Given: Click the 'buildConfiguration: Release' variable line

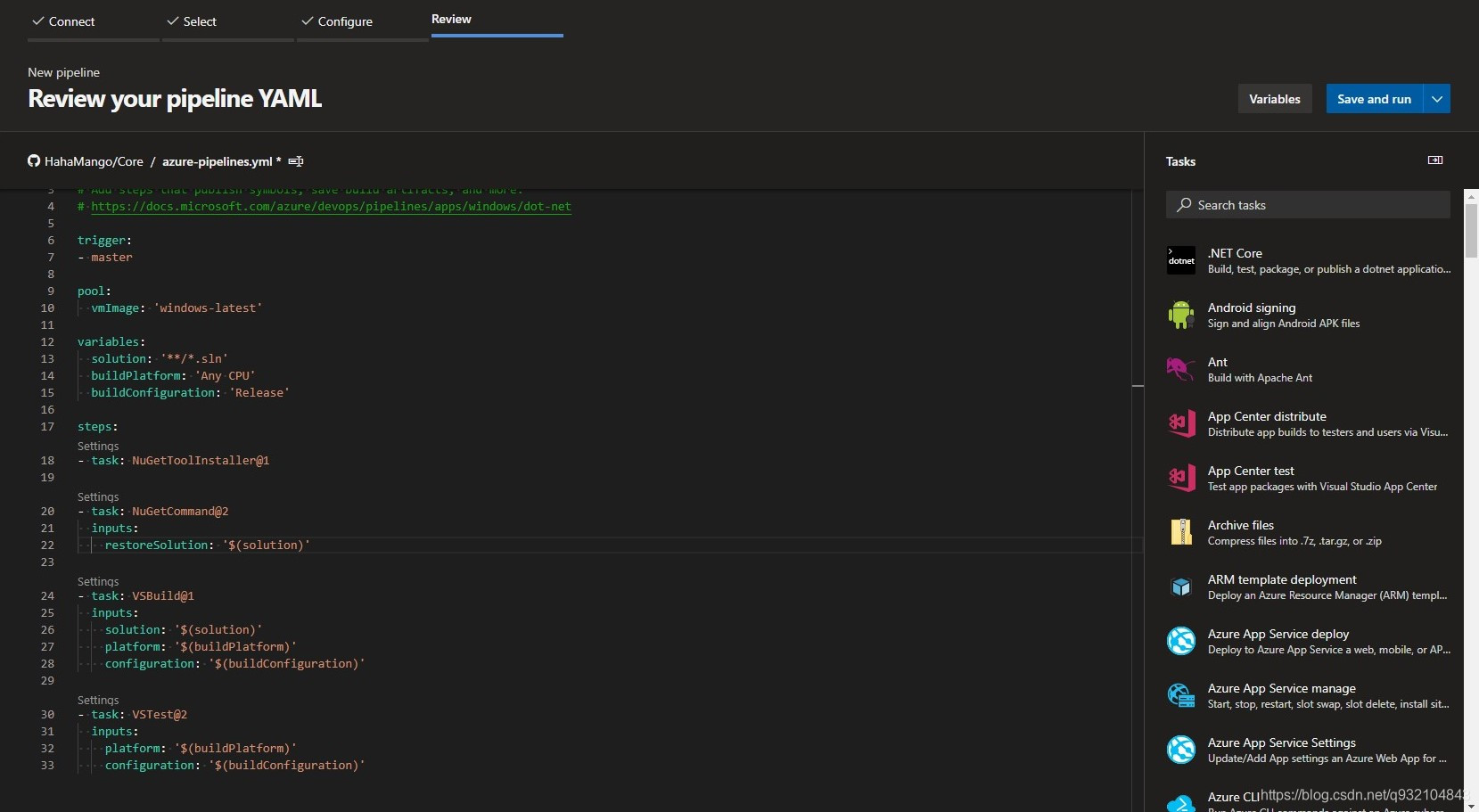Looking at the screenshot, I should pos(190,392).
